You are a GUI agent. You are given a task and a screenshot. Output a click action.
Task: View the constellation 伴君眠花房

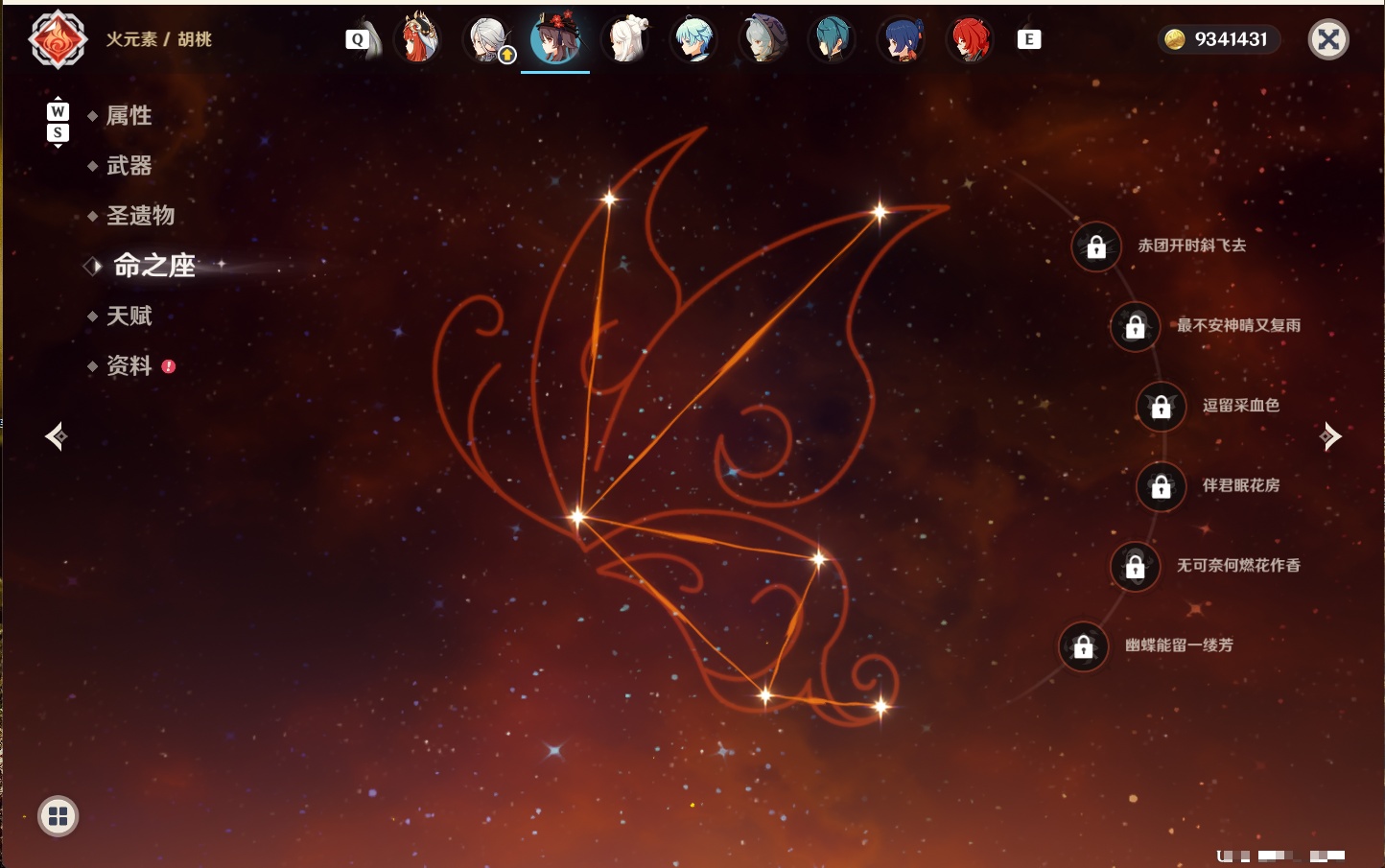(1241, 485)
